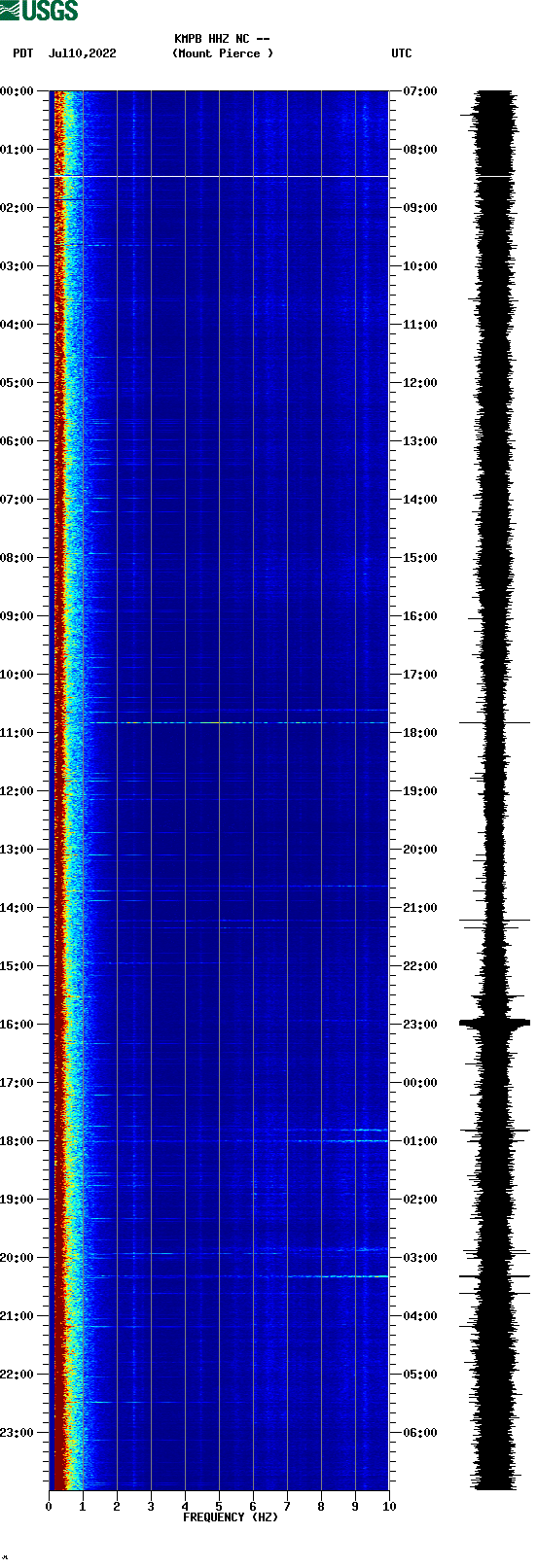Click the 11:00 PDT time label
The height and width of the screenshot is (1568, 537).
click(18, 733)
